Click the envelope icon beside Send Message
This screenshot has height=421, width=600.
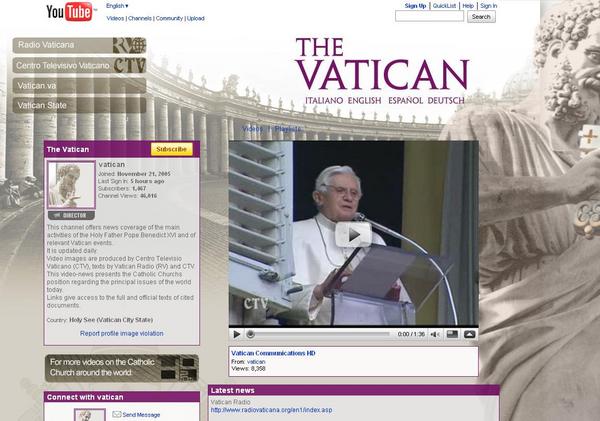point(117,414)
